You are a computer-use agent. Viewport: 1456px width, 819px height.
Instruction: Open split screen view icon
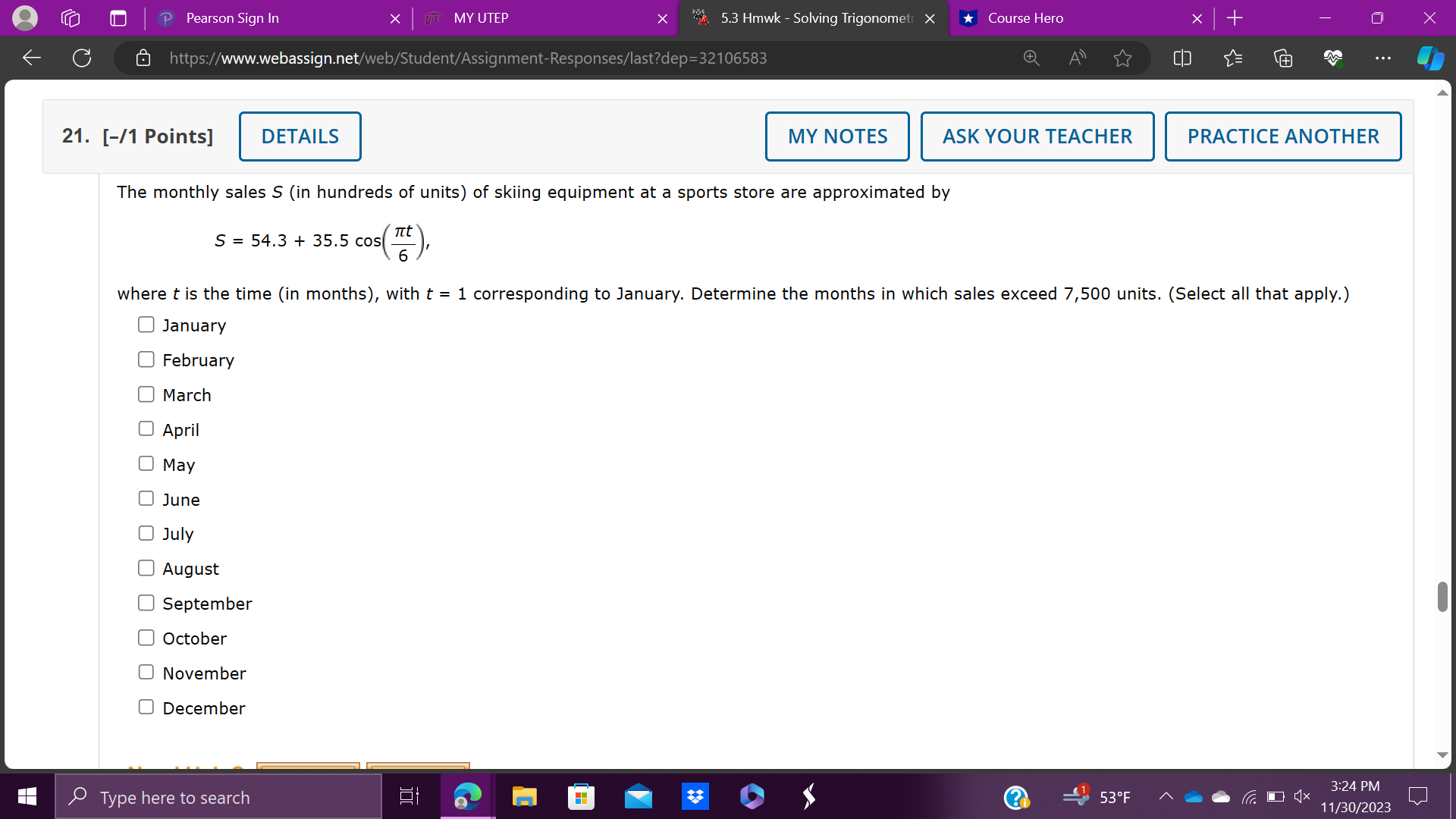pos(1182,58)
